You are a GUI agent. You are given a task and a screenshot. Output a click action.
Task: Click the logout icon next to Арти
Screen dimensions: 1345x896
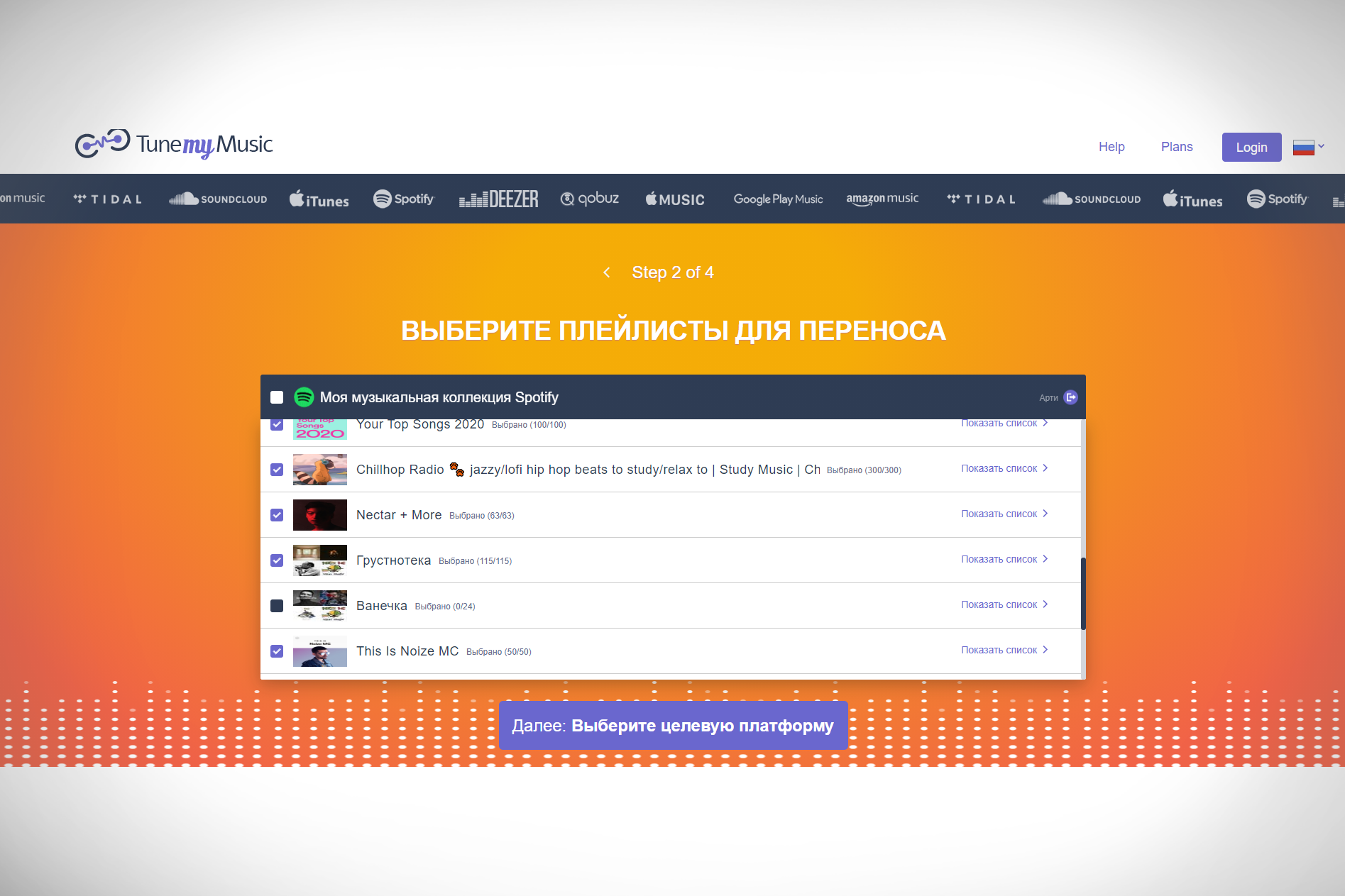pyautogui.click(x=1071, y=397)
